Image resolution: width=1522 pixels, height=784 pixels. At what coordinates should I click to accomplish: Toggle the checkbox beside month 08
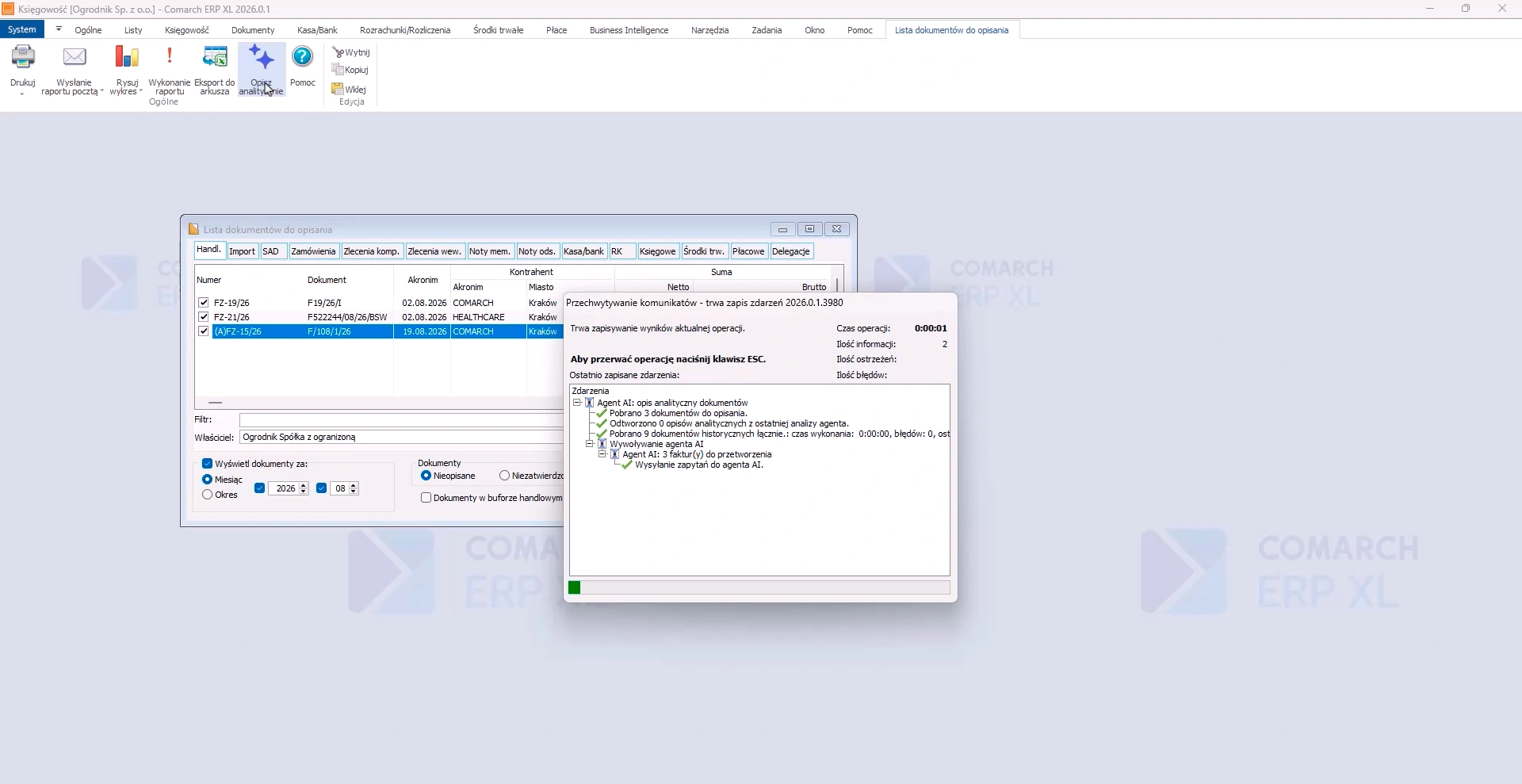point(321,488)
